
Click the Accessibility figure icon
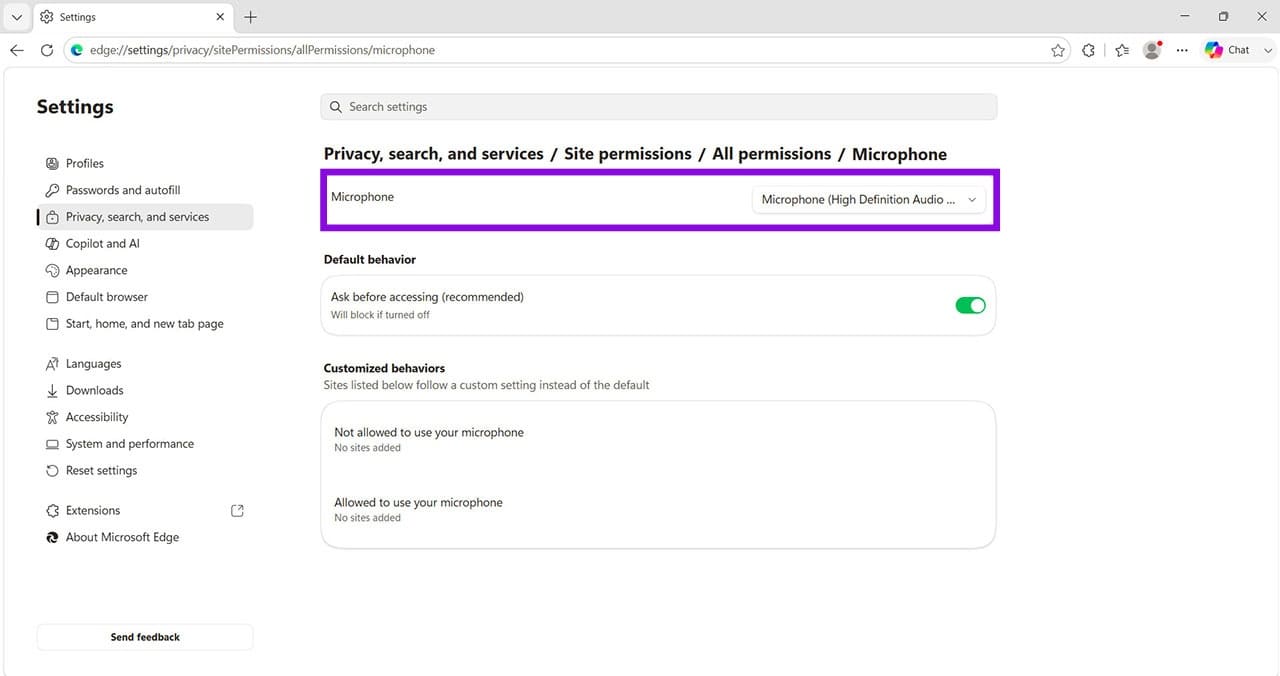tap(53, 417)
